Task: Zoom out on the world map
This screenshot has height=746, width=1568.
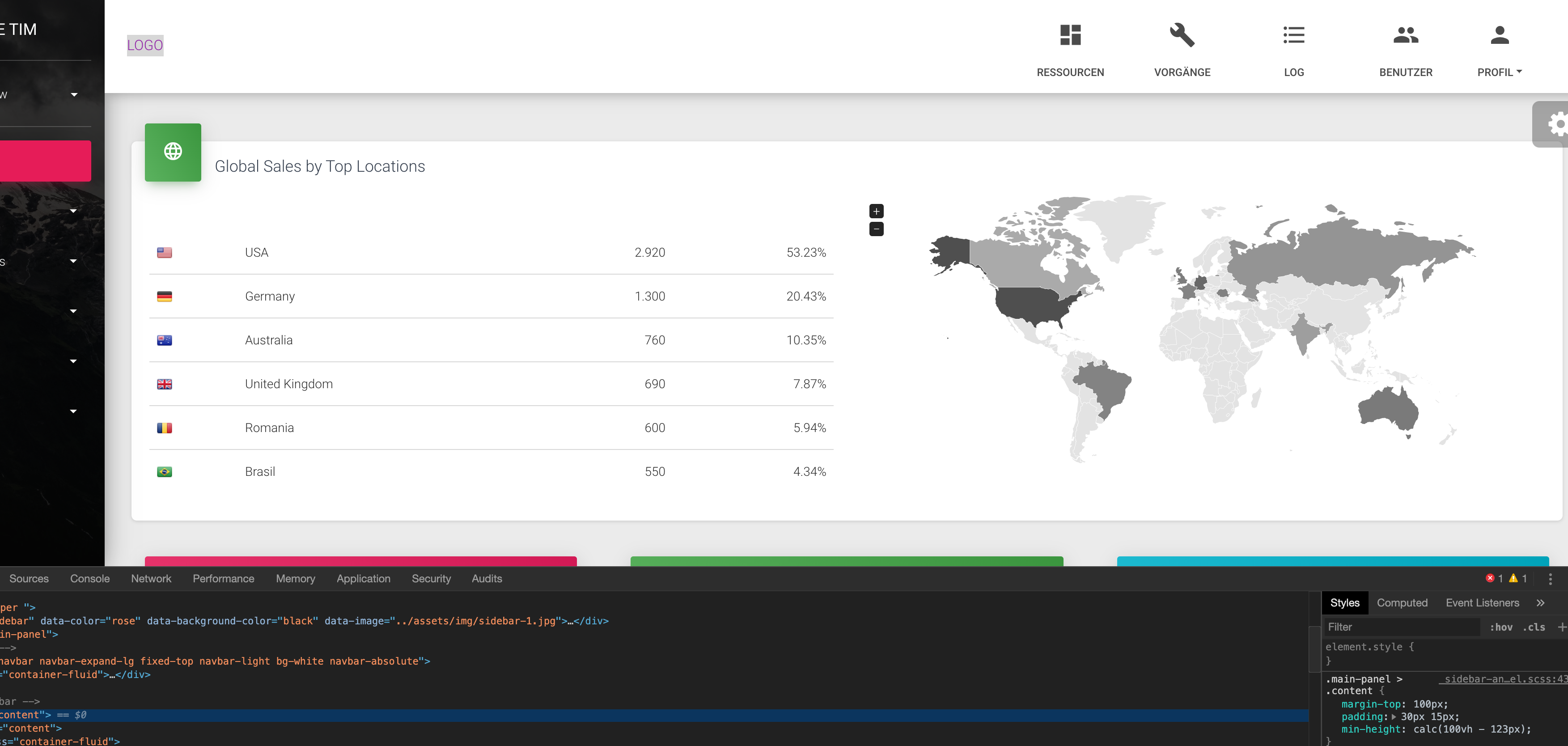Action: click(x=876, y=229)
